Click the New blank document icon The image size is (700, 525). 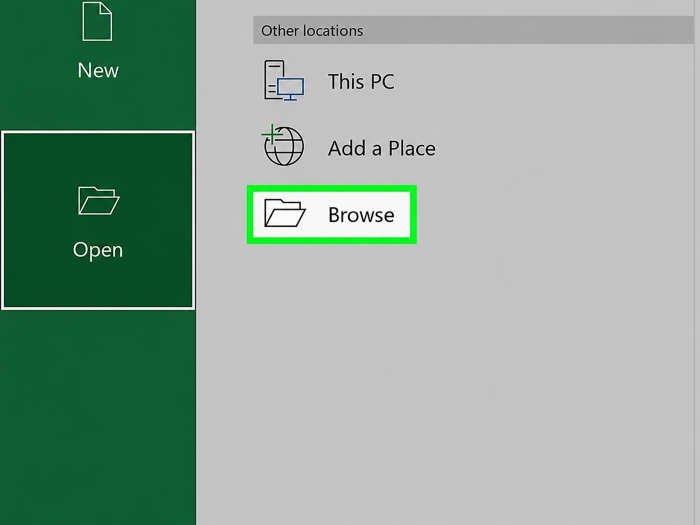click(97, 21)
